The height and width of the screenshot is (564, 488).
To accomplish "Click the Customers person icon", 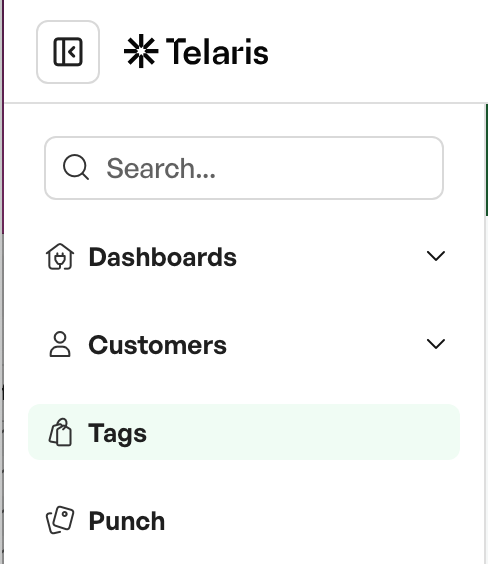I will coord(60,344).
